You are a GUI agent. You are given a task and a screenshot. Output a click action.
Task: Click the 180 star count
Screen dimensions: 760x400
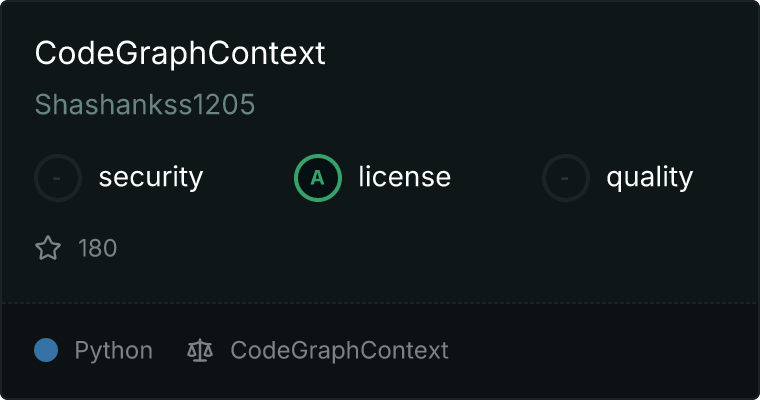[x=97, y=248]
